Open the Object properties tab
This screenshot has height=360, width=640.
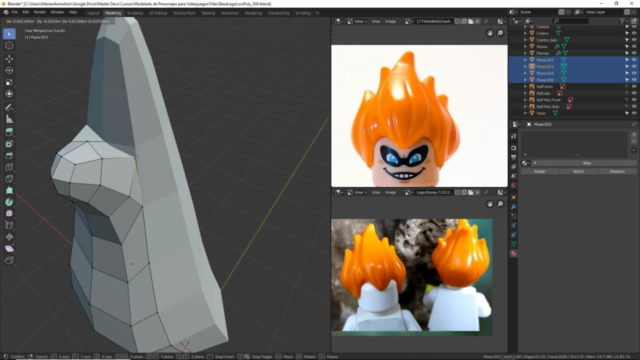(x=513, y=198)
